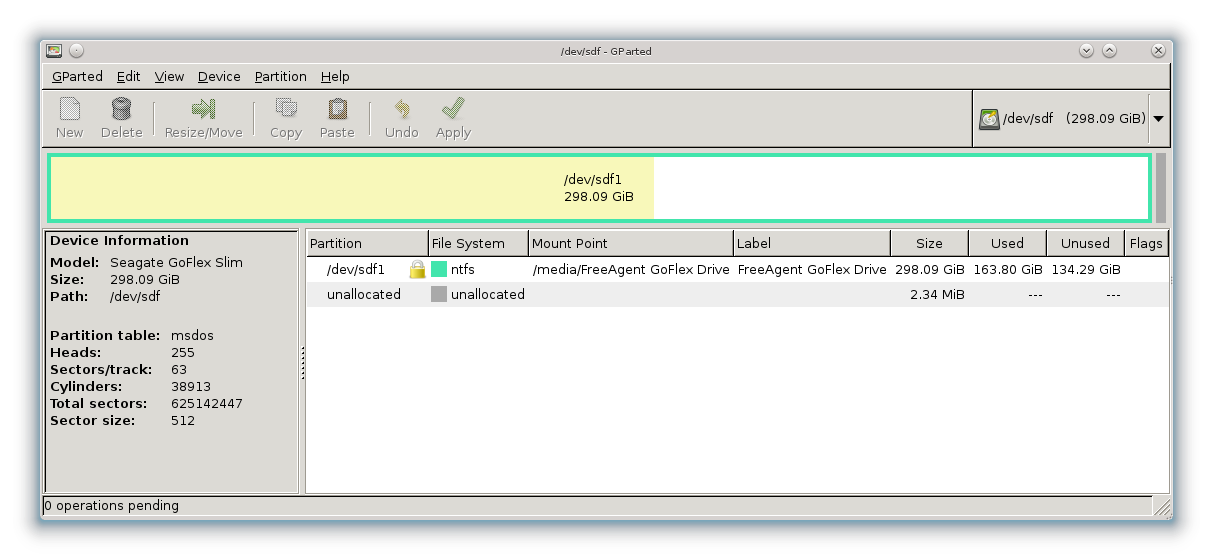Click the pane divider handle beside Device Information

(302, 363)
